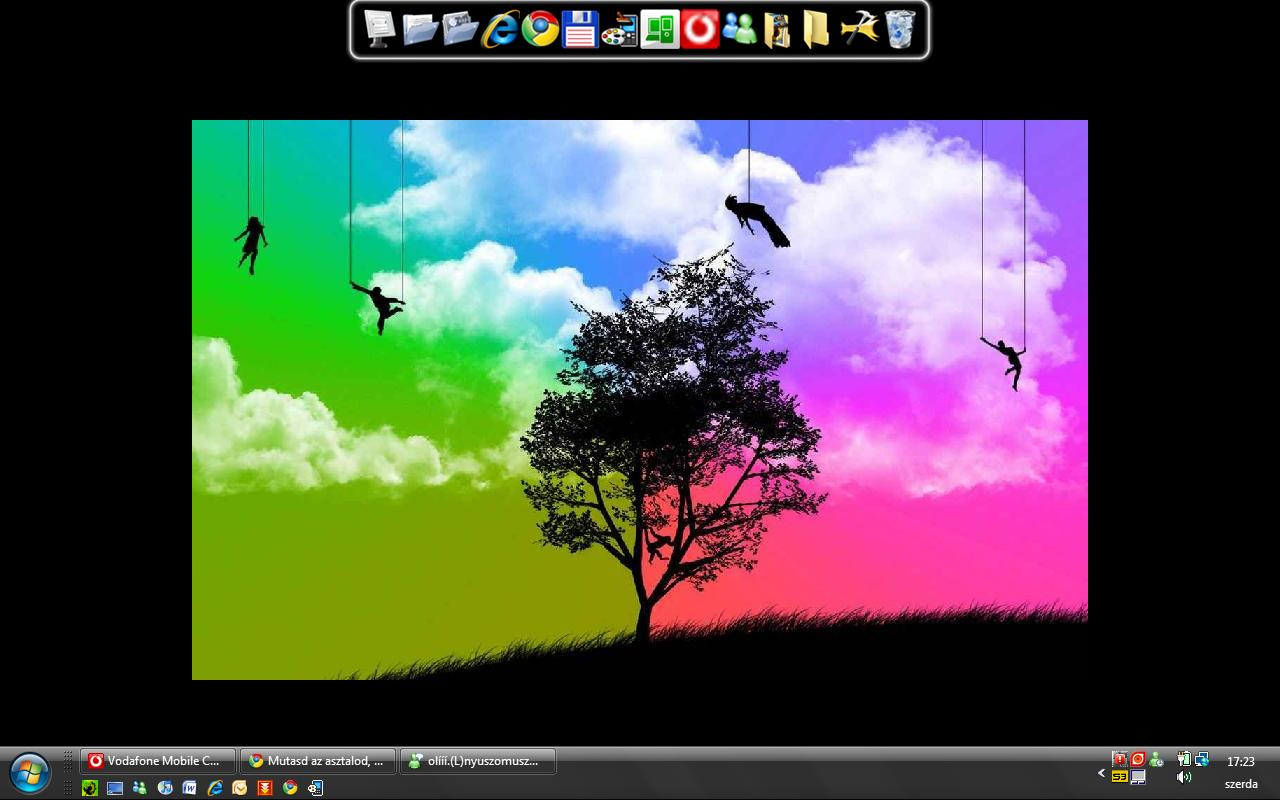Click the Messenger status tray icon
Image resolution: width=1280 pixels, height=800 pixels.
(x=1157, y=760)
